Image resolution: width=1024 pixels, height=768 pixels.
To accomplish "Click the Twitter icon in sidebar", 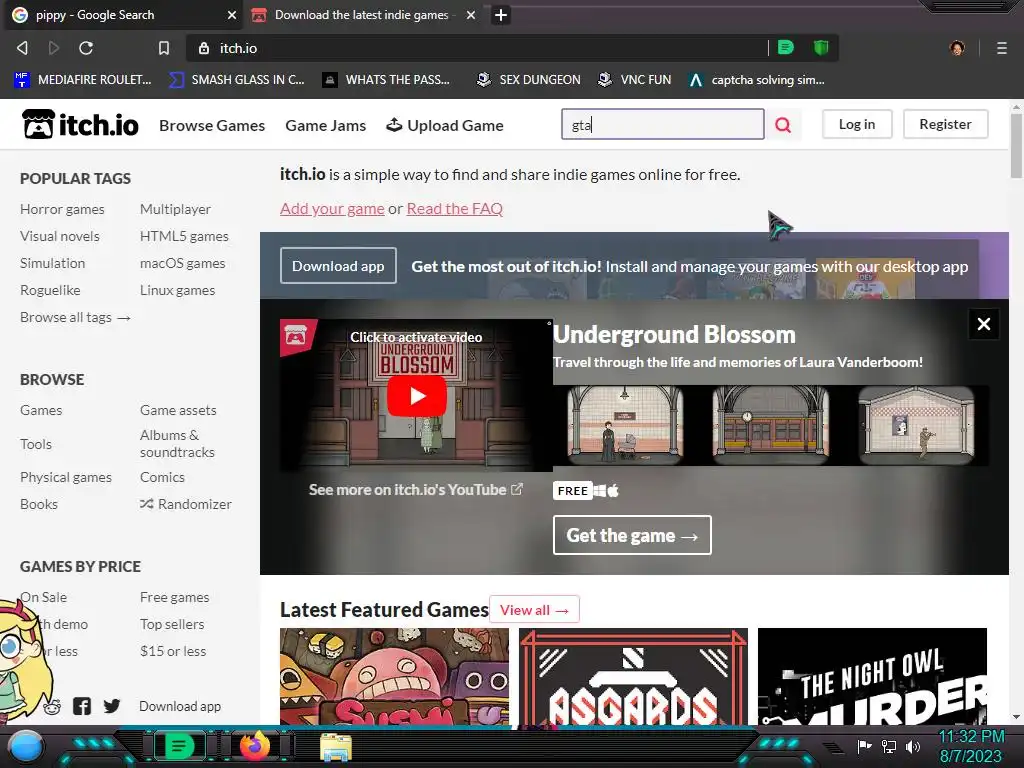I will pos(112,706).
